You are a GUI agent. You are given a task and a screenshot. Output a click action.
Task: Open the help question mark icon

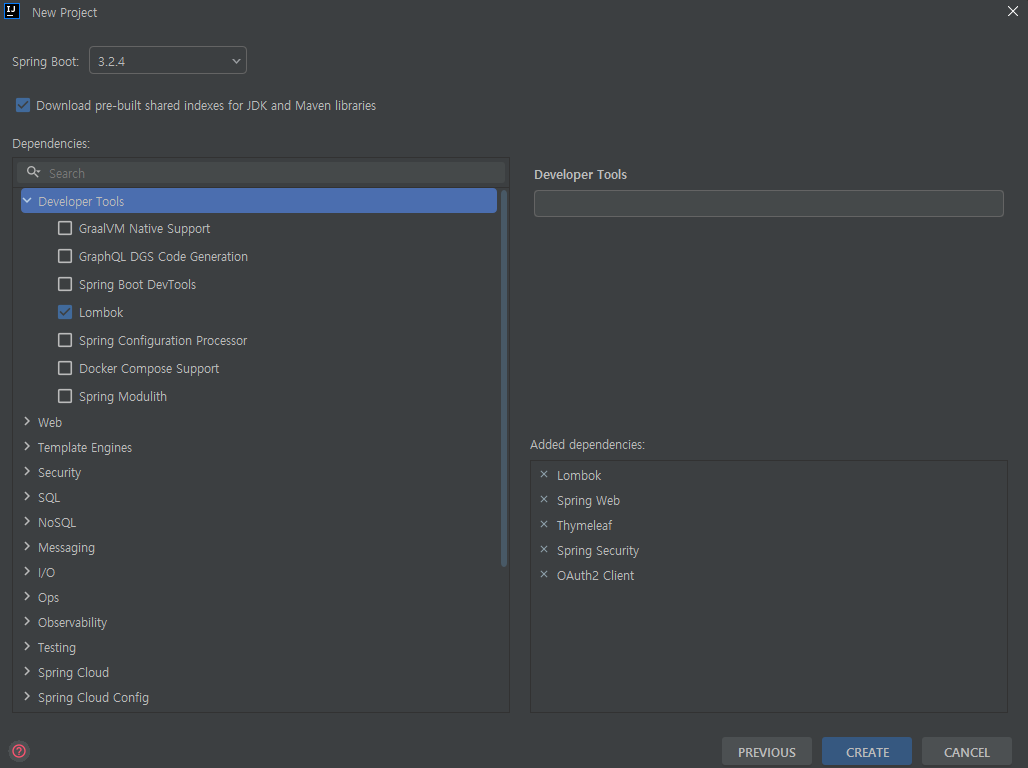click(19, 751)
